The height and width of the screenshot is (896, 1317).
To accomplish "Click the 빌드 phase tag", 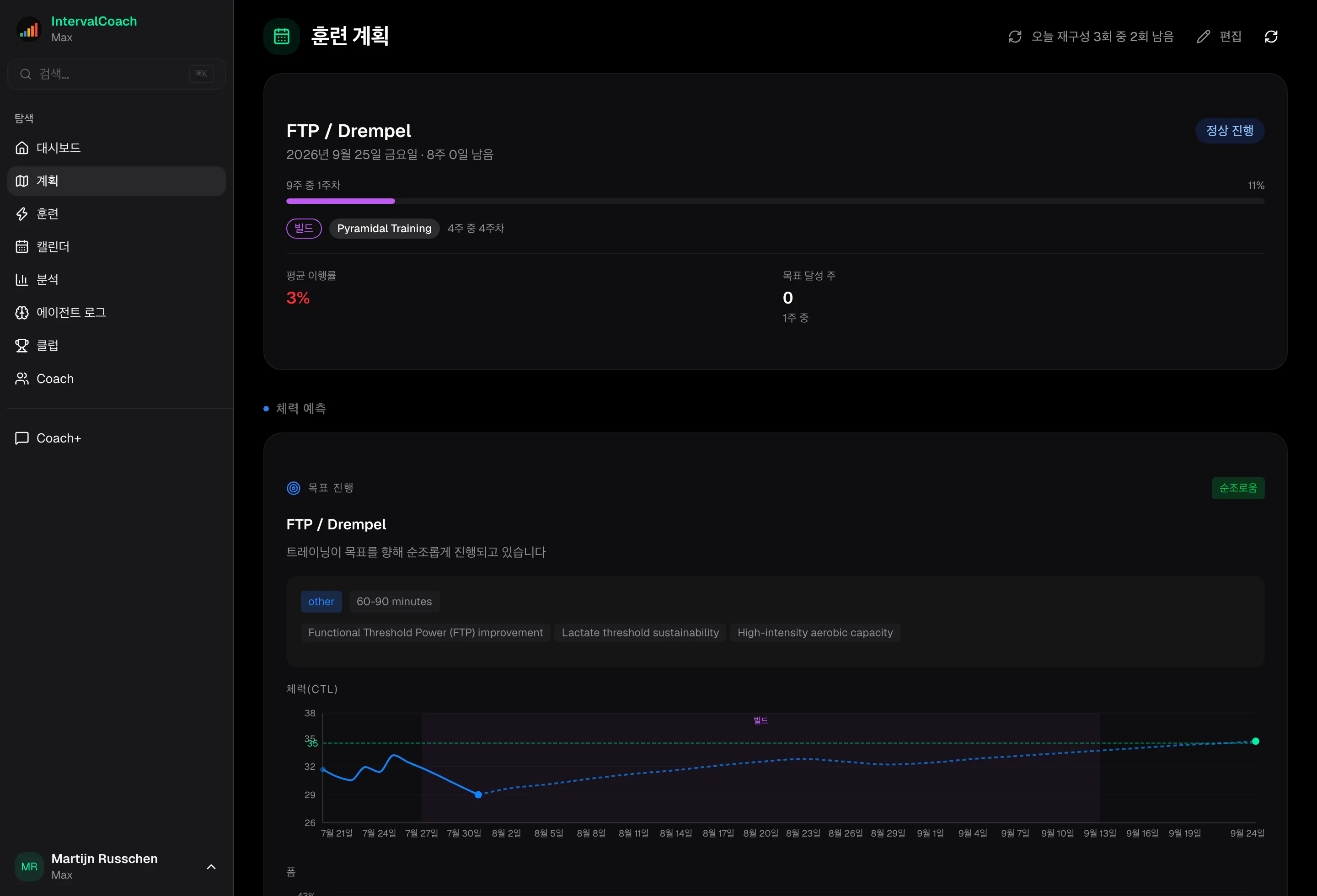I will pyautogui.click(x=304, y=228).
